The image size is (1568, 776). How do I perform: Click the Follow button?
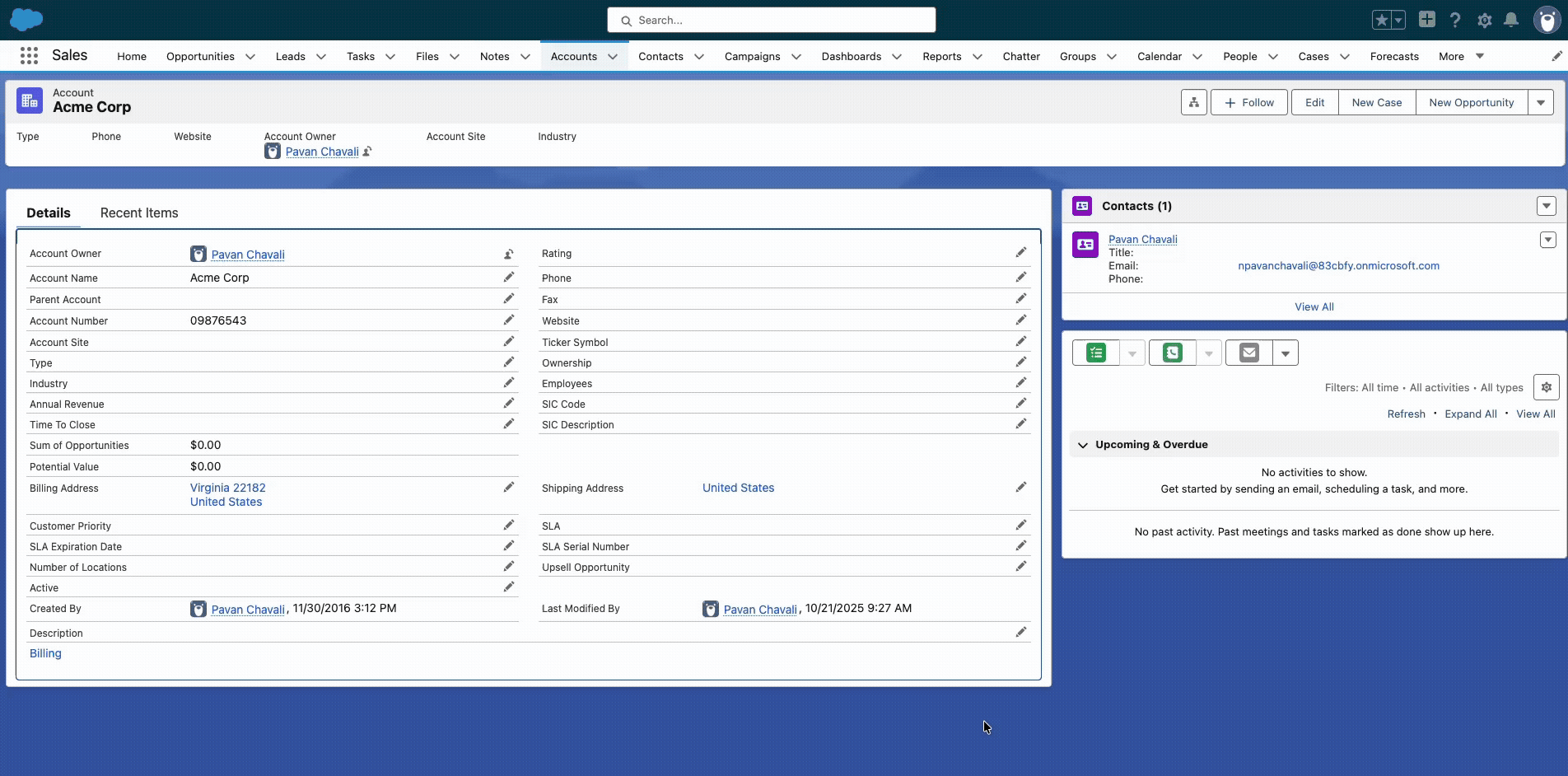[x=1248, y=102]
